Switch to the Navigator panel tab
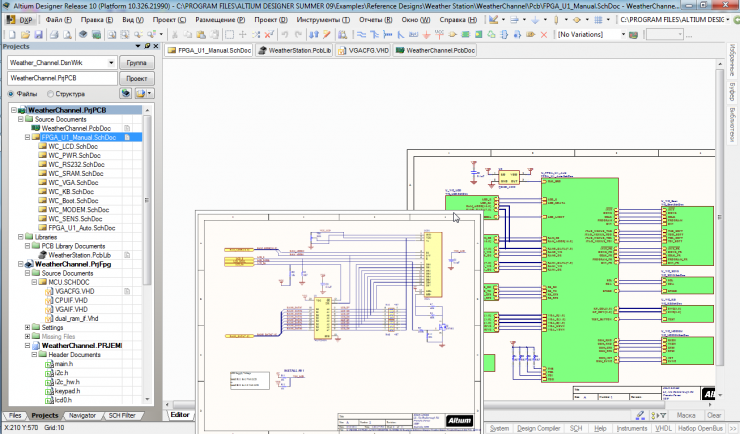Viewport: 740px width, 434px height. pyautogui.click(x=82, y=416)
